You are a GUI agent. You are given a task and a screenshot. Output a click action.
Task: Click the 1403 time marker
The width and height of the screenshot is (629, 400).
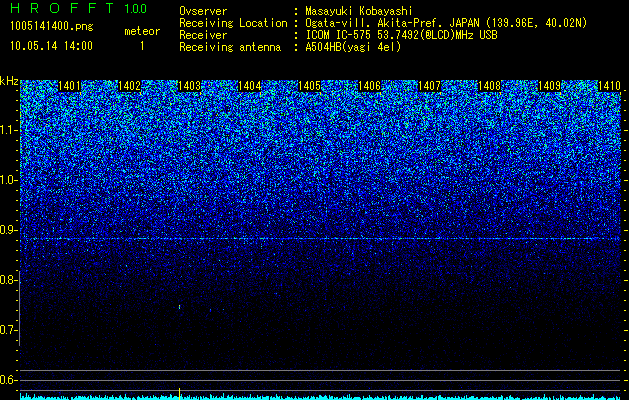point(189,86)
